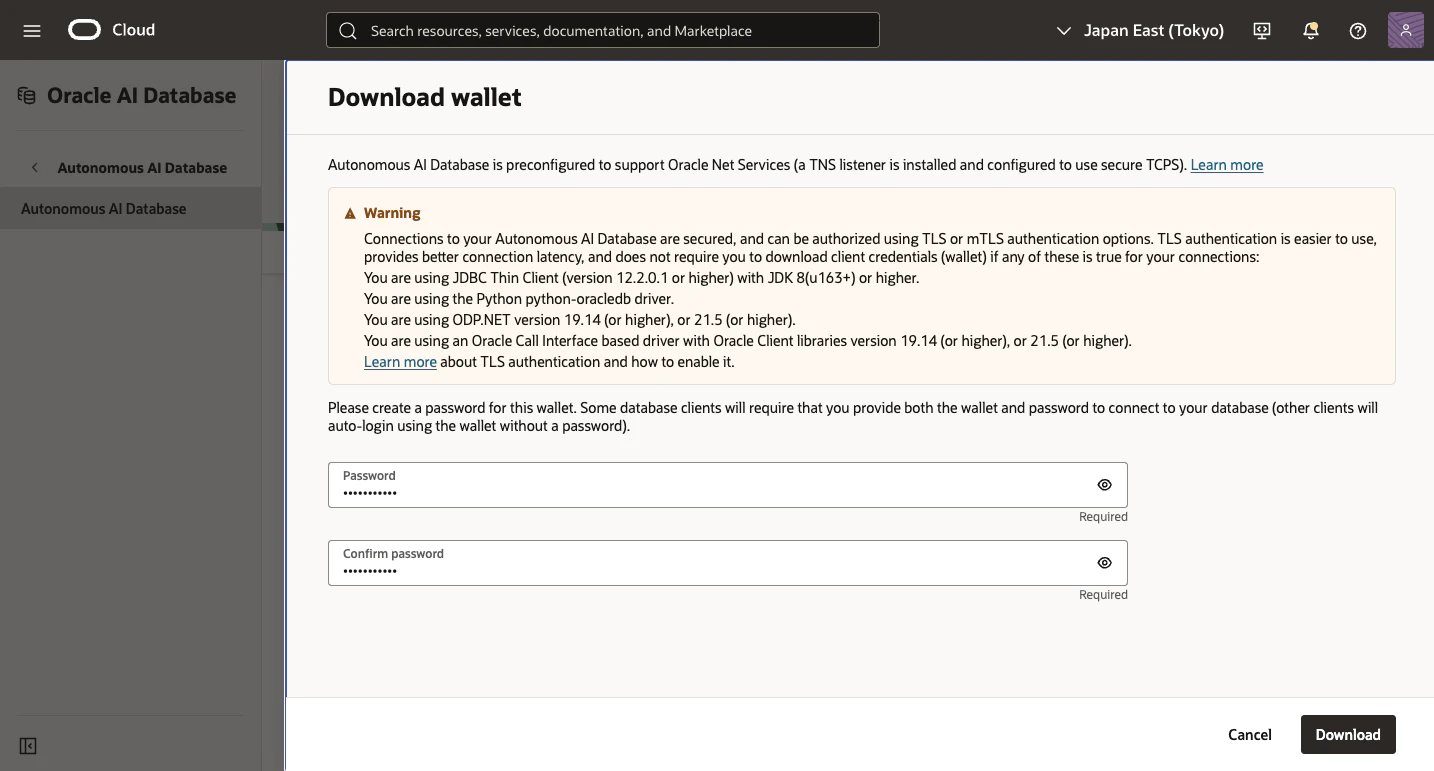The image size is (1434, 771).
Task: Click into the Confirm password input field
Action: click(728, 563)
